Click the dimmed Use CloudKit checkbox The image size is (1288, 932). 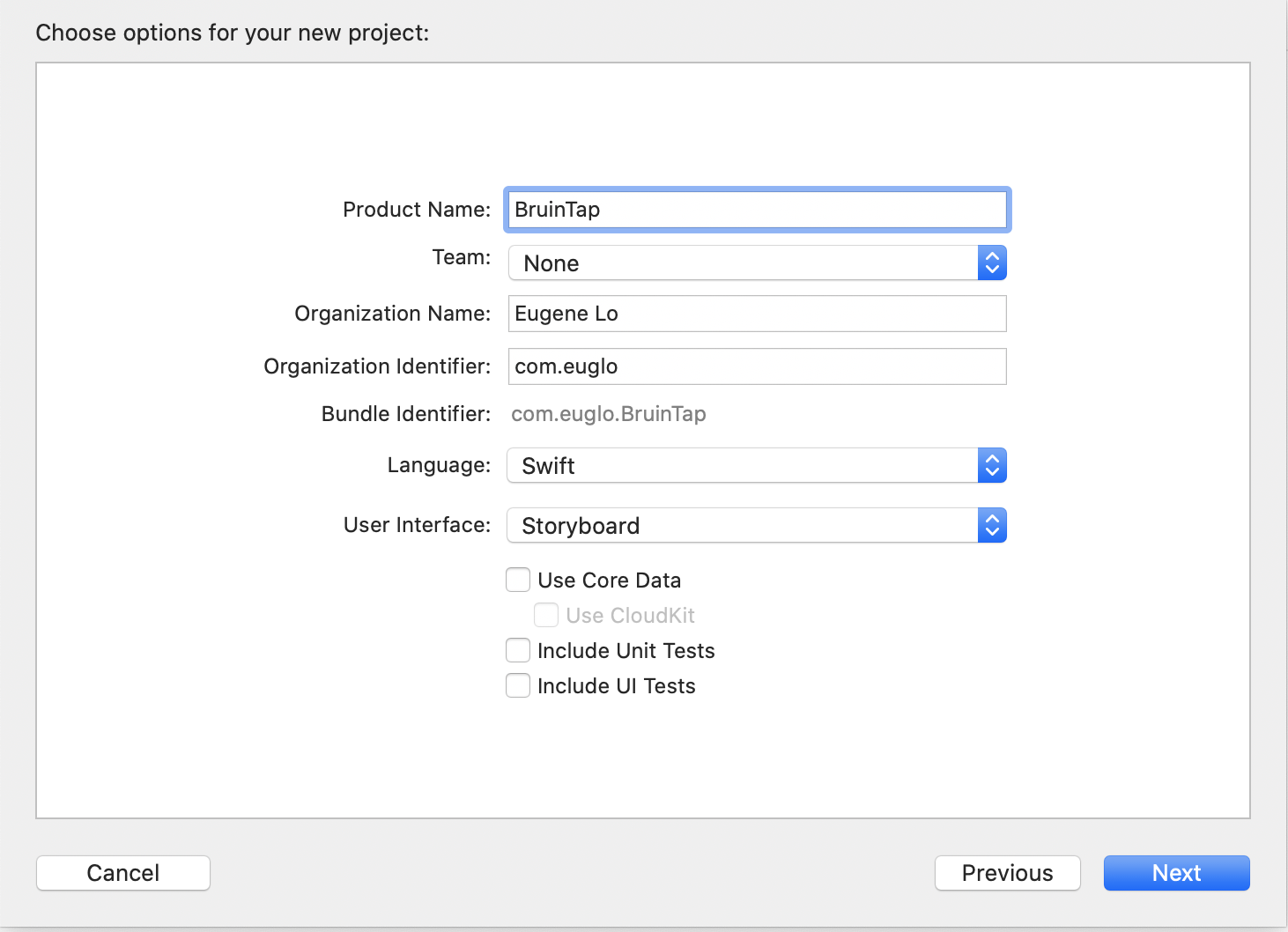tap(546, 615)
